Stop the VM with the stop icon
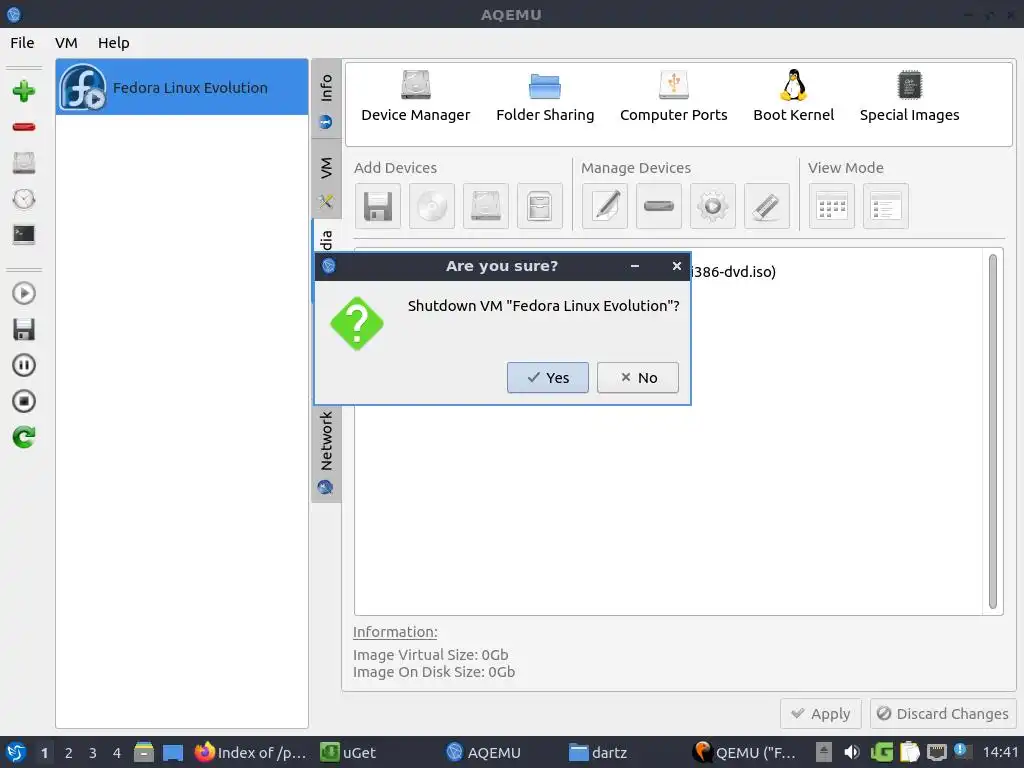Viewport: 1024px width, 768px height. point(24,401)
